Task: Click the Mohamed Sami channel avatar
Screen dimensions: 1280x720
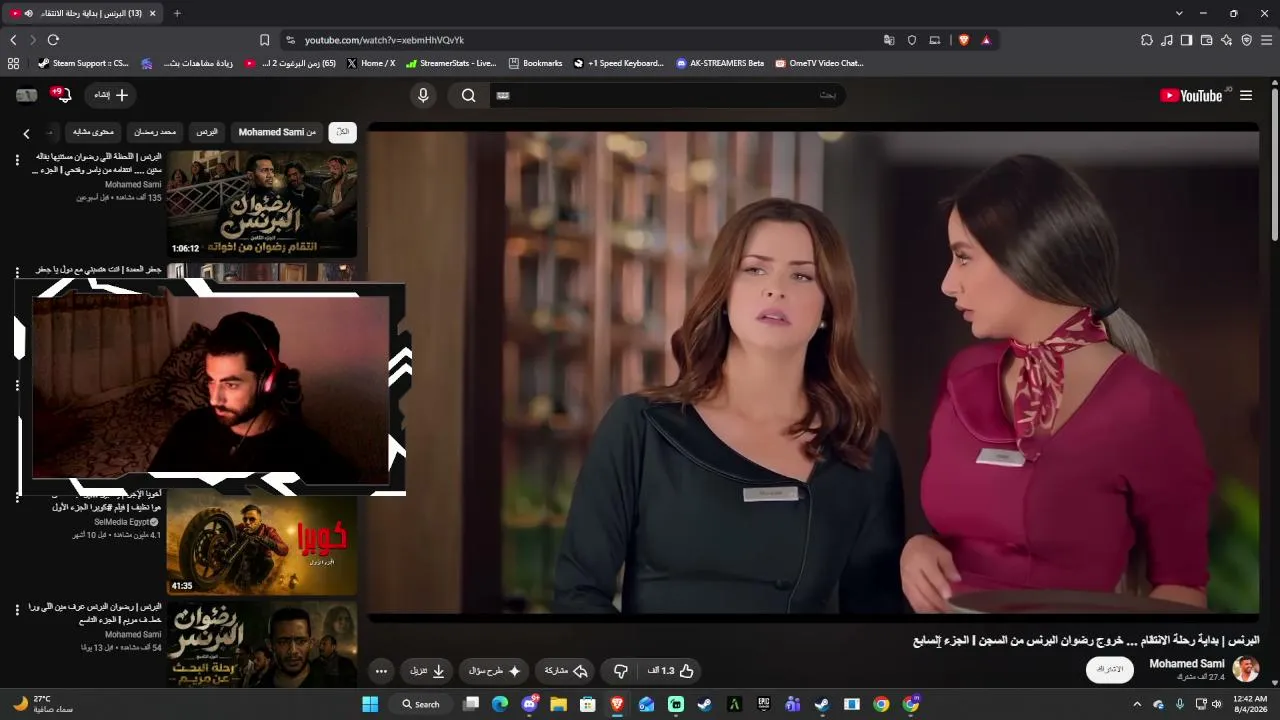Action: tap(1245, 669)
